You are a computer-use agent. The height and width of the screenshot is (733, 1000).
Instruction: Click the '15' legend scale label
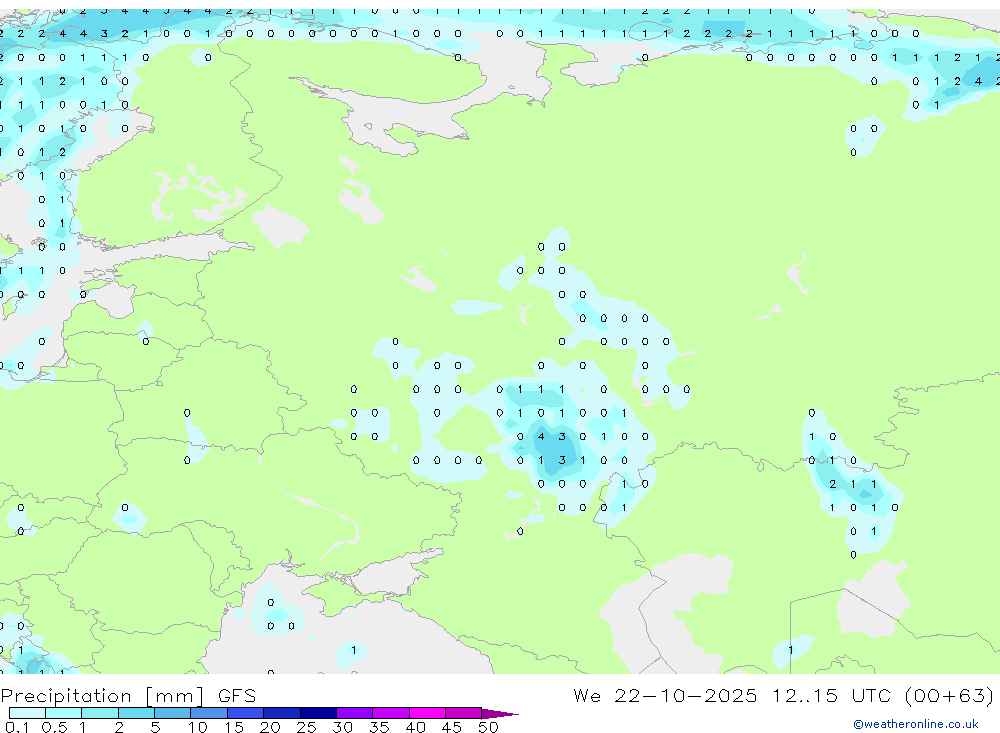(x=234, y=727)
